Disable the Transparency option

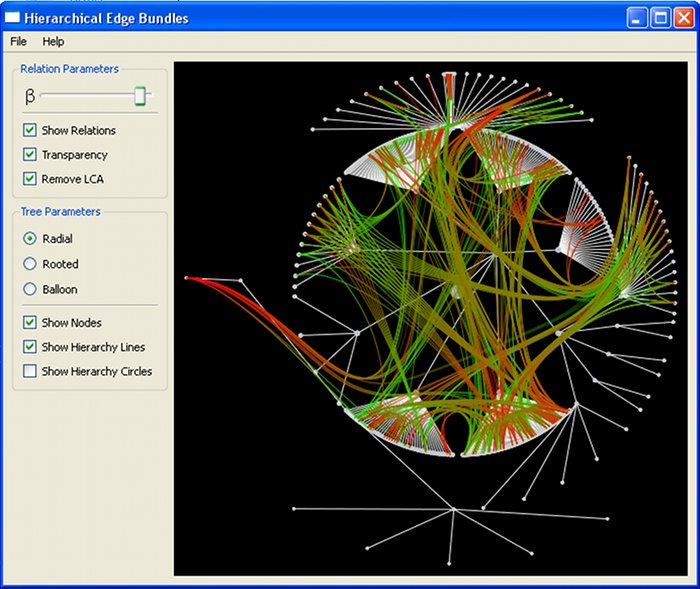(x=30, y=155)
